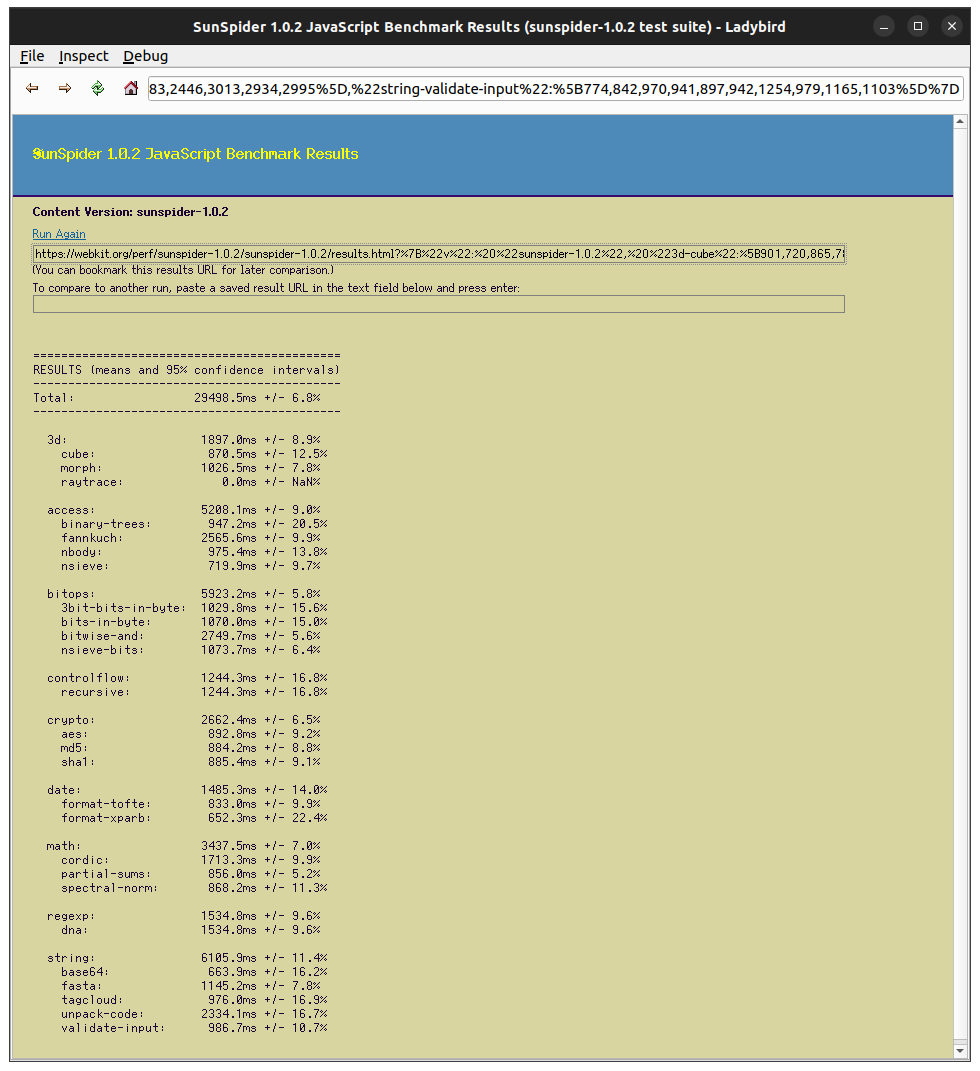Click the 'validate-input:' 986.7ms row

tap(194, 1028)
